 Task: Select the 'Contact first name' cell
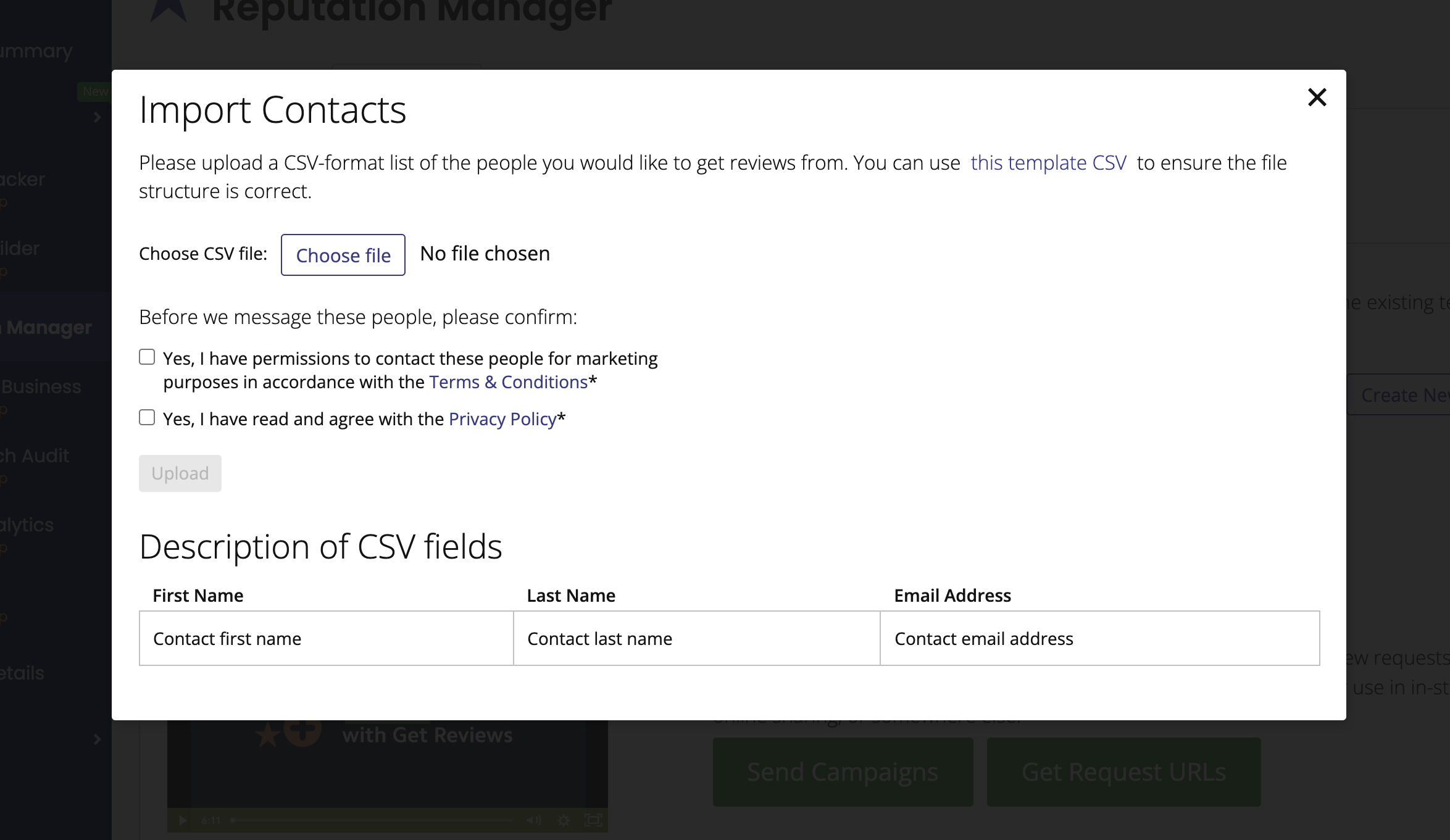[x=327, y=638]
